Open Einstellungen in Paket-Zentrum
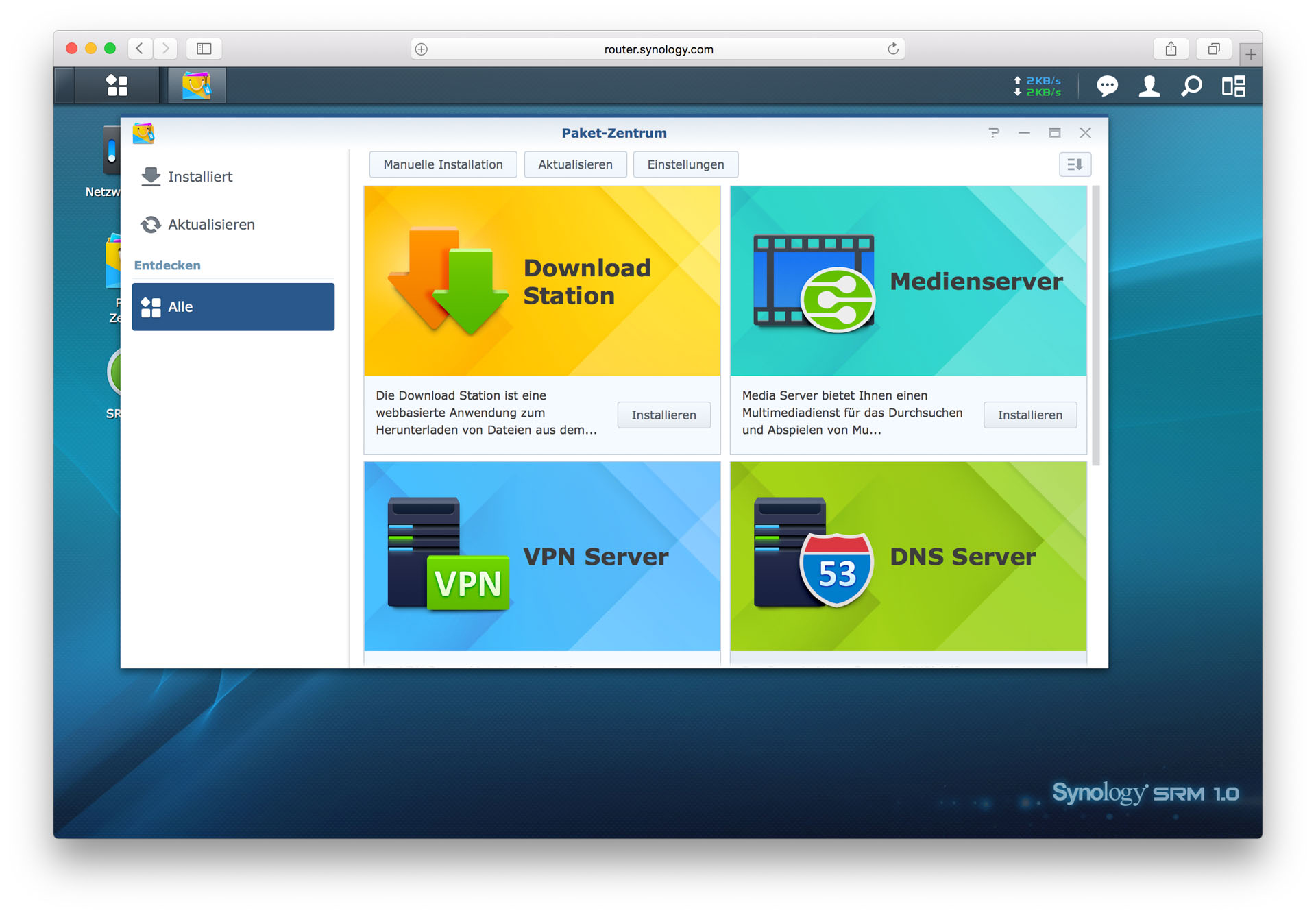The height and width of the screenshot is (915, 1316). click(685, 164)
